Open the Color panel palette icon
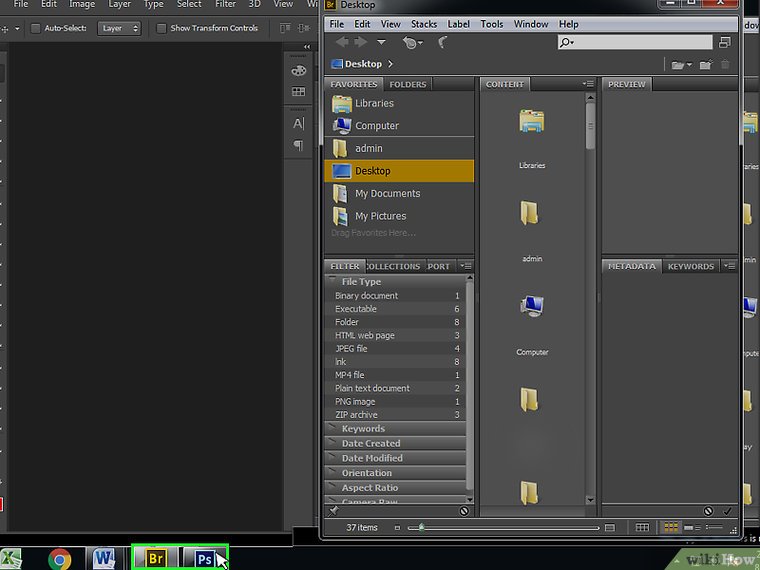The height and width of the screenshot is (570, 760). click(x=298, y=70)
